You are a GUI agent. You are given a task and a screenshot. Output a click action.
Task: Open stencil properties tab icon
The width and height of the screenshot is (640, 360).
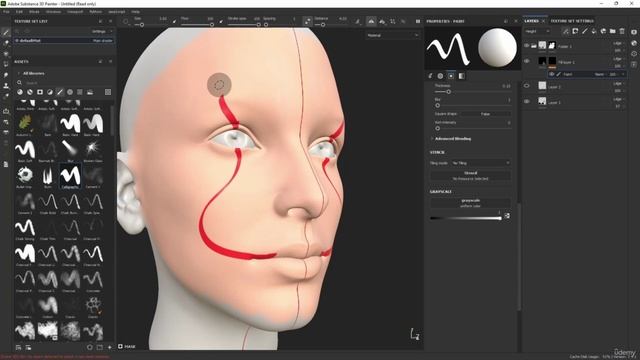pyautogui.click(x=451, y=76)
